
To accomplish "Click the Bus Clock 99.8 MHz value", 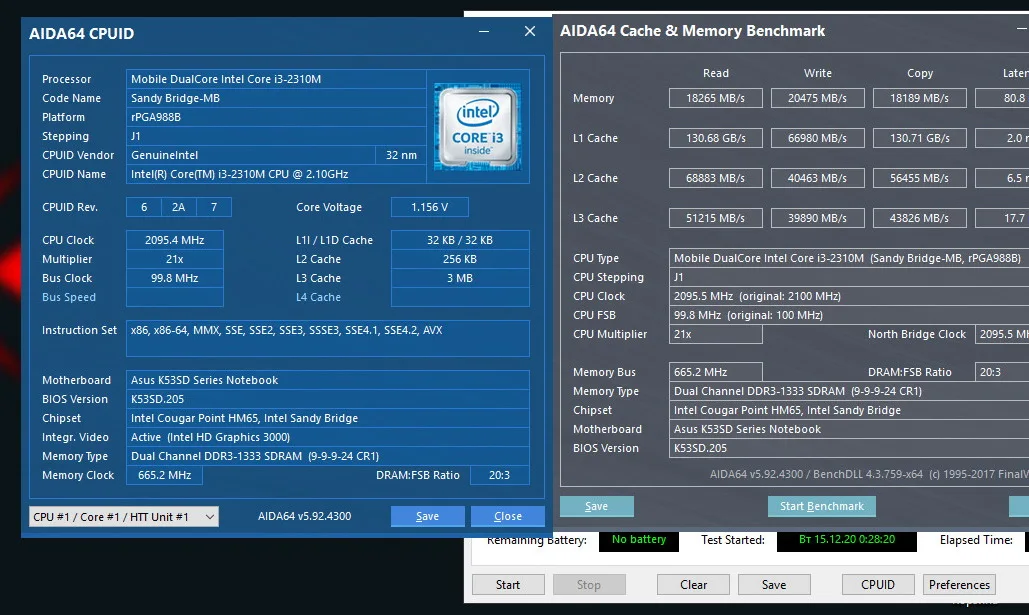I will click(175, 278).
